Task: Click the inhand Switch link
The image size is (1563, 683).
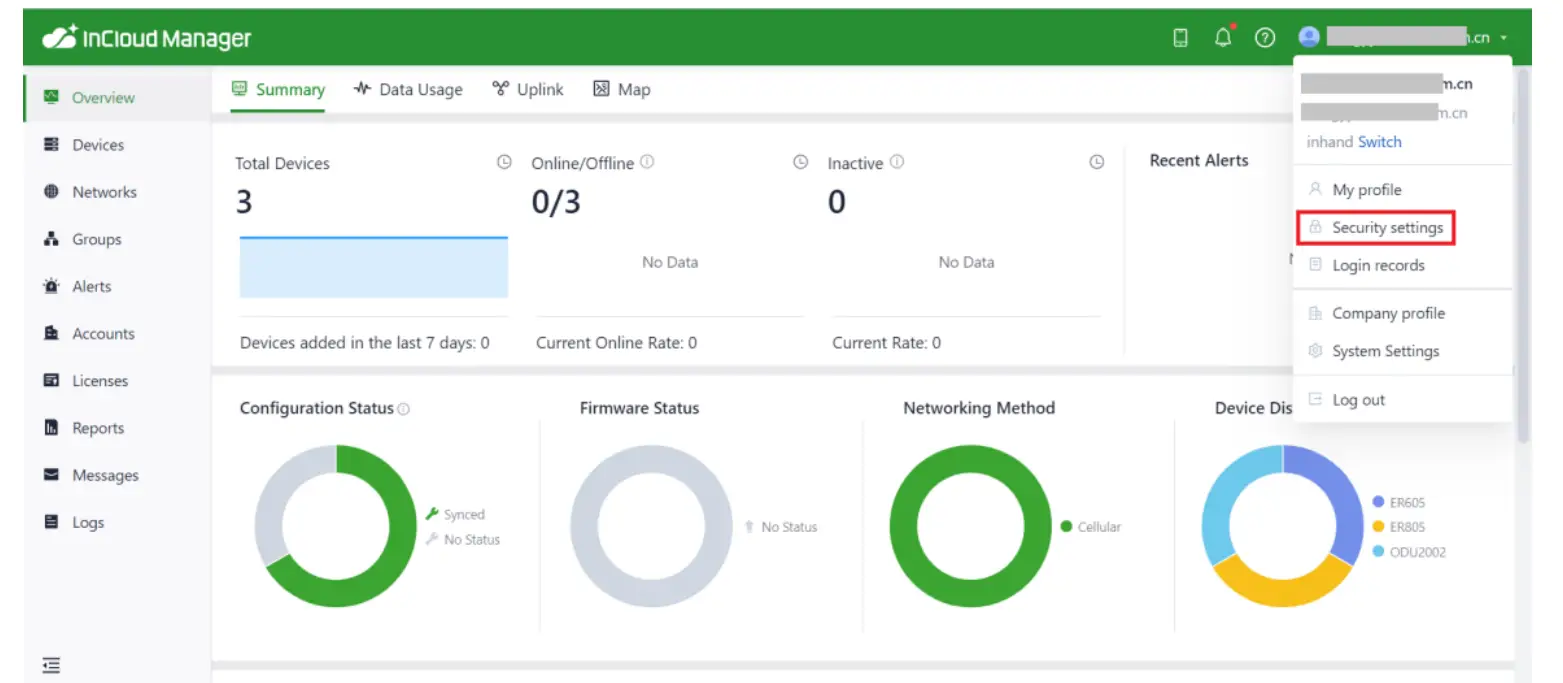Action: click(x=1379, y=142)
